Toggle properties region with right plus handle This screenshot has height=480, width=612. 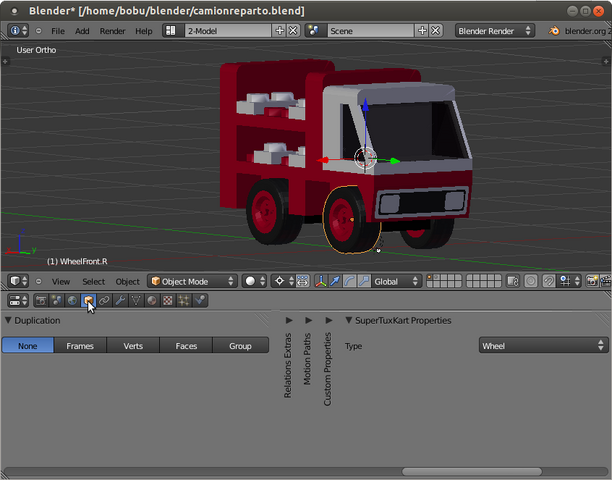[x=606, y=61]
